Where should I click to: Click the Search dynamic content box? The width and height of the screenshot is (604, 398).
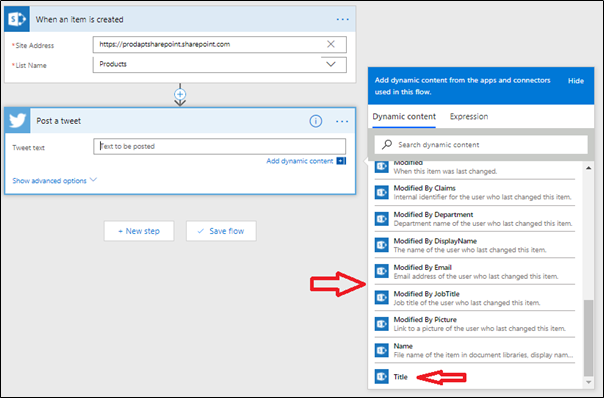point(481,144)
